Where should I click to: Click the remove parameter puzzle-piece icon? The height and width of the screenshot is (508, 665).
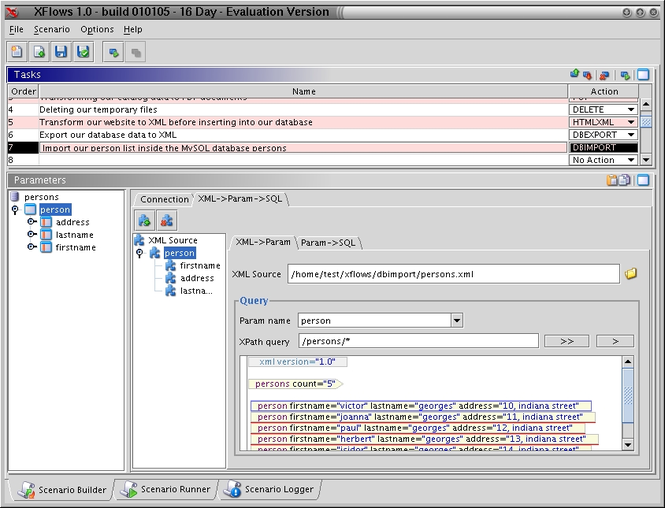pos(167,219)
